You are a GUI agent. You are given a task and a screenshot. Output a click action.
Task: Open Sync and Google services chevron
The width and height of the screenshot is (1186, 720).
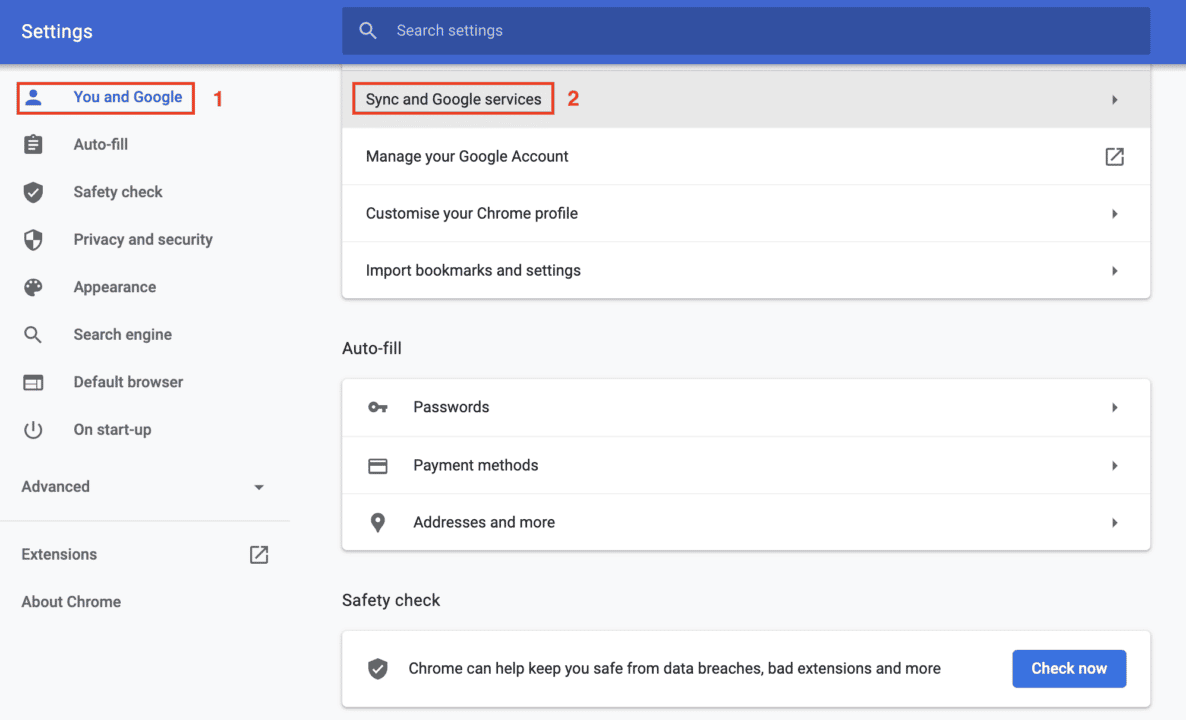[x=1115, y=100]
